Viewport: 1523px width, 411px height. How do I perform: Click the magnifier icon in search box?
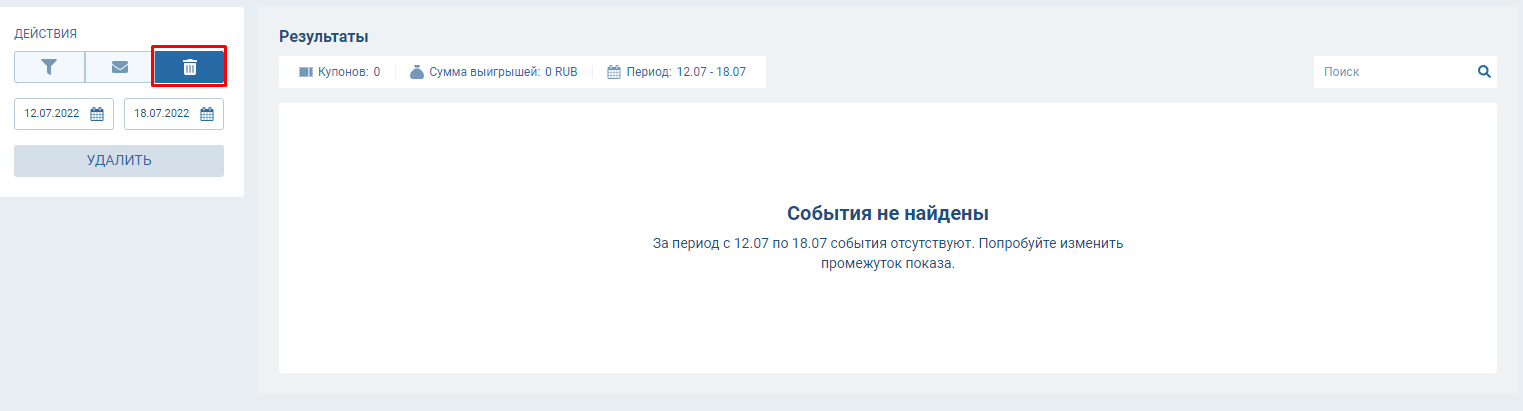1484,72
